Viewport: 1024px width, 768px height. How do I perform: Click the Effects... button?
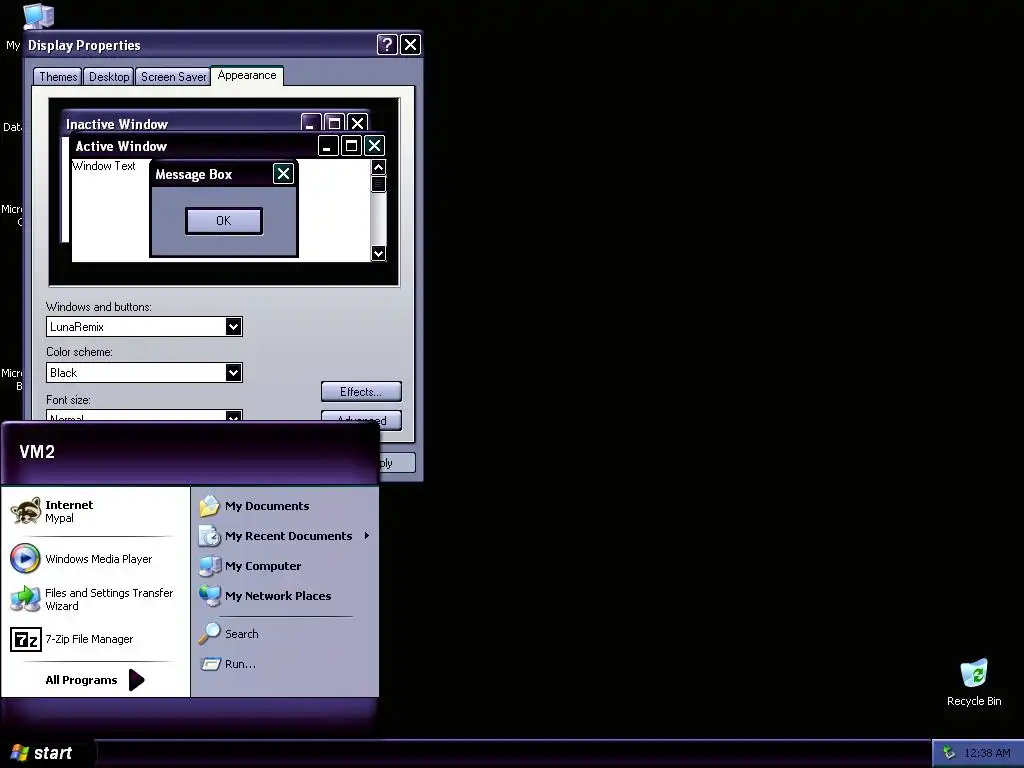point(361,392)
